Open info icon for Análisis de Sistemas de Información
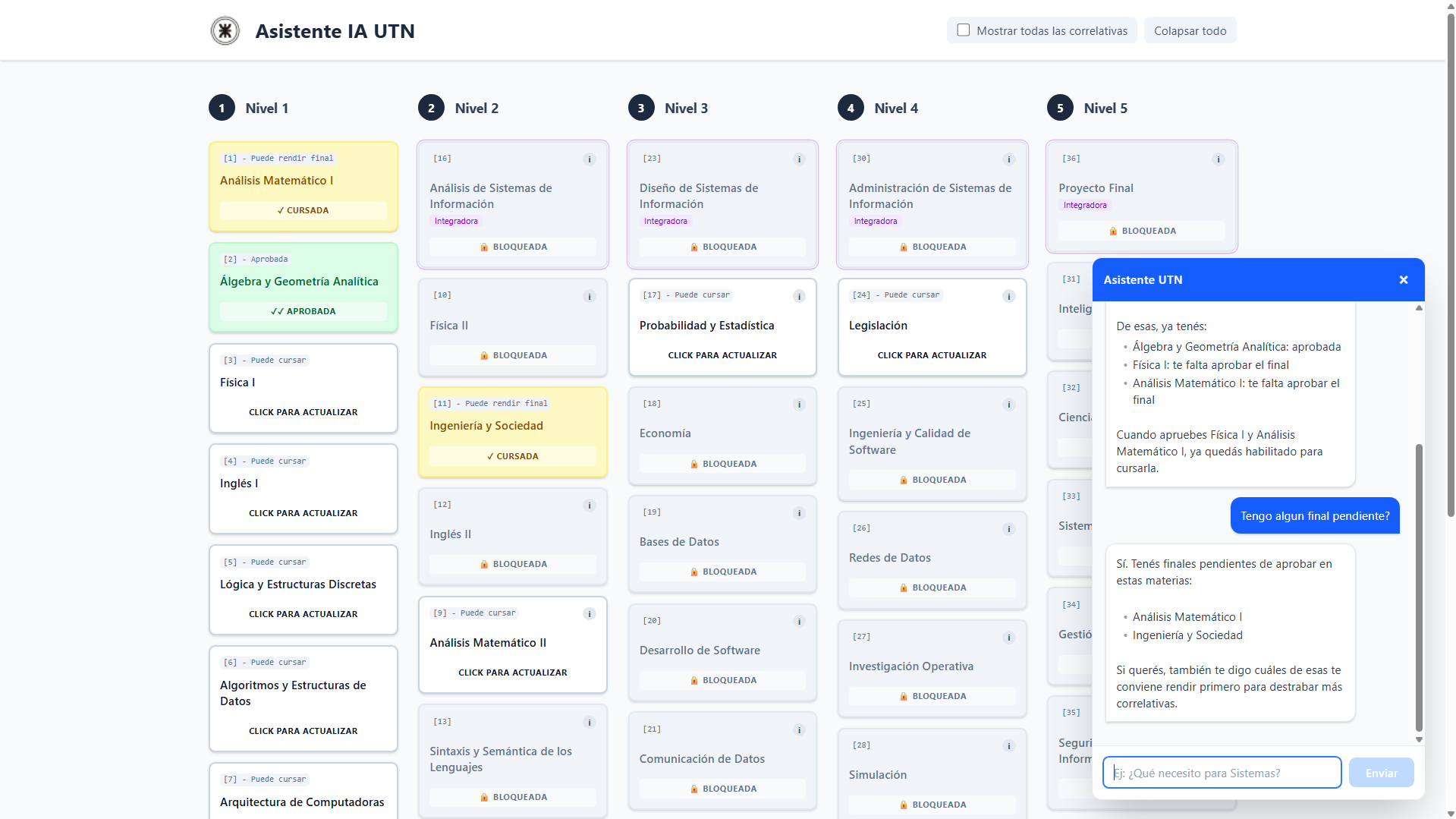 pos(590,159)
